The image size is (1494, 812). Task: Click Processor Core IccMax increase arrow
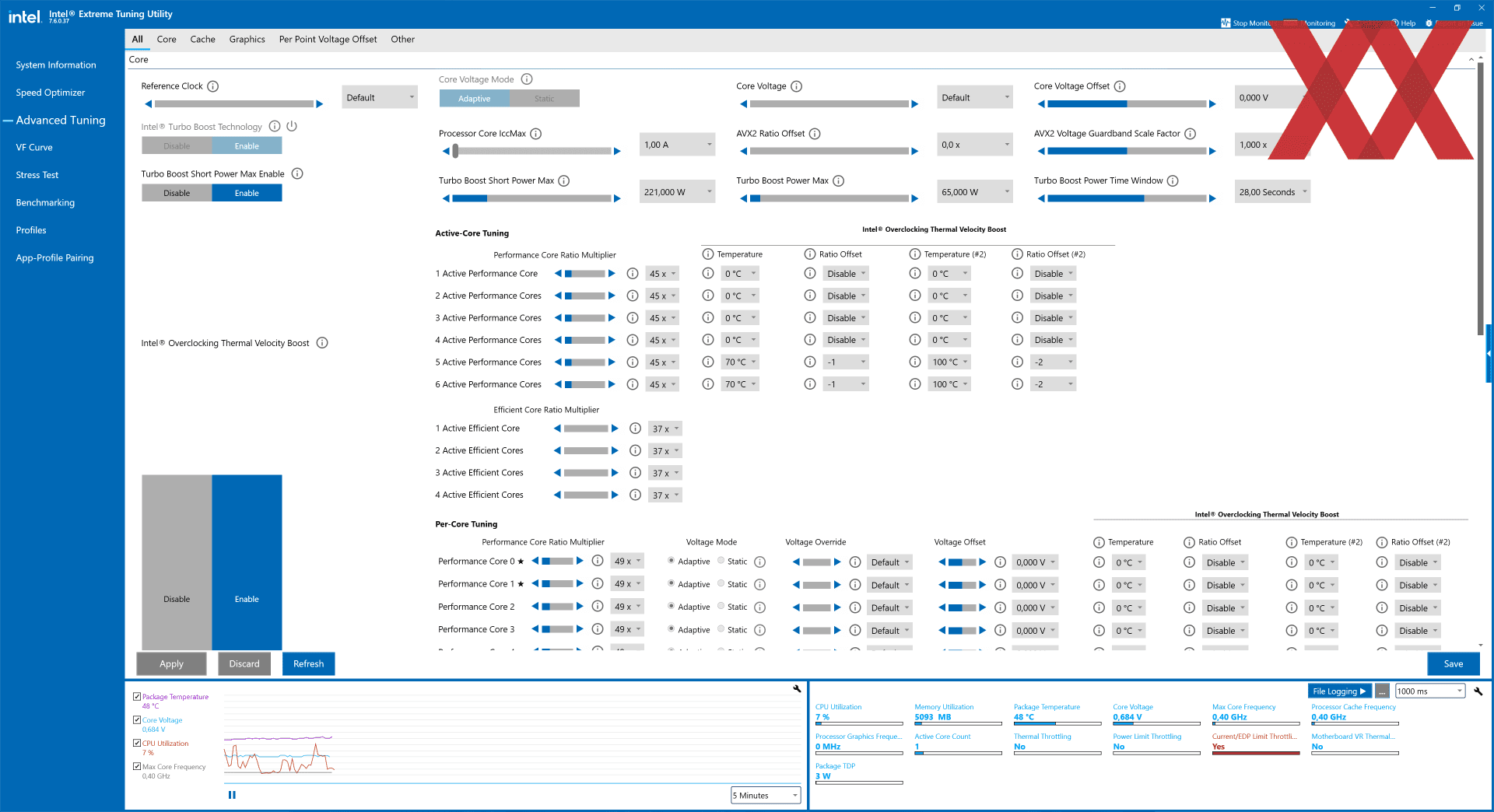(x=617, y=151)
